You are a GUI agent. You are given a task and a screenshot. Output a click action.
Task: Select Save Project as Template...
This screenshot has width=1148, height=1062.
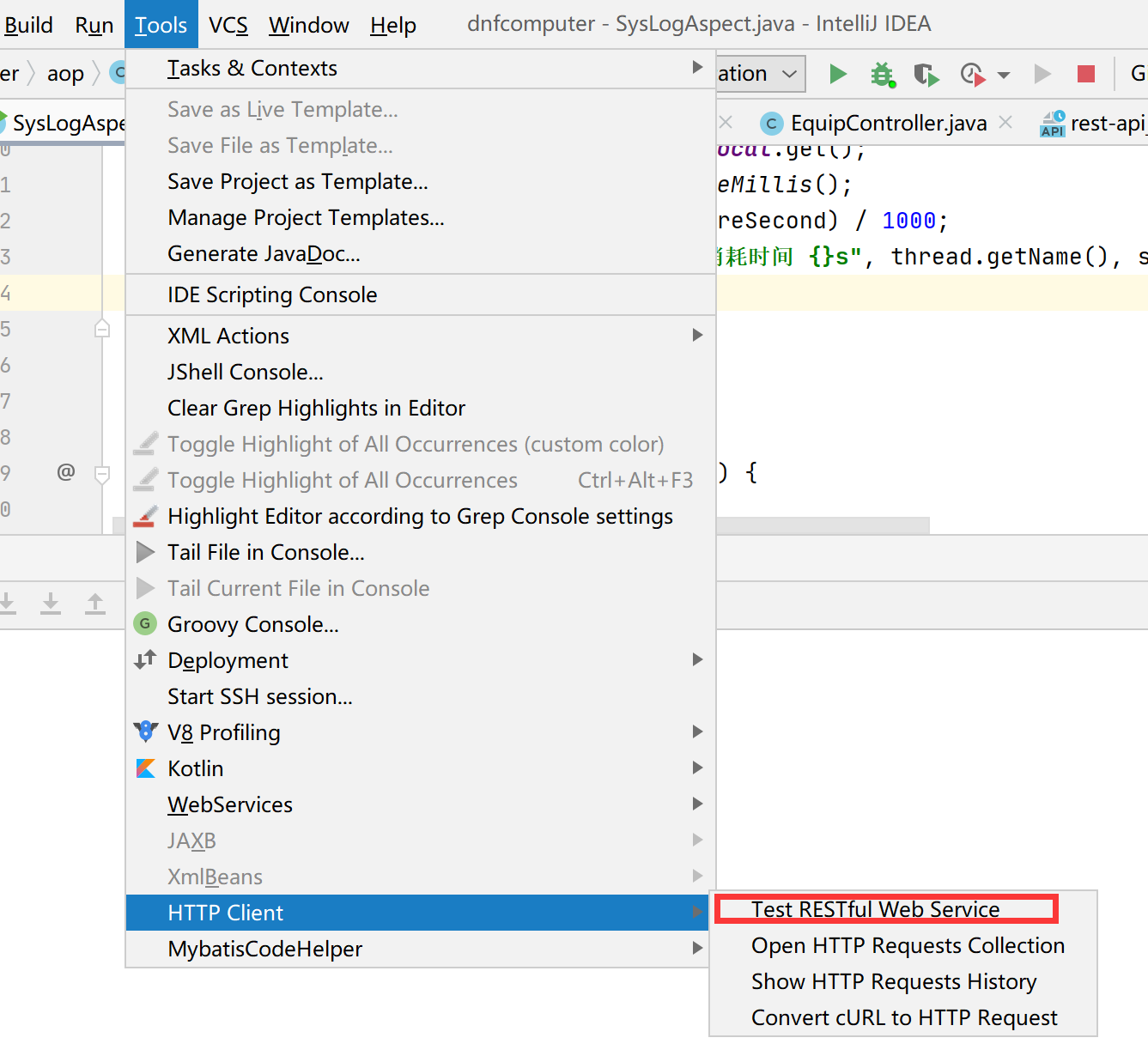tap(421, 182)
